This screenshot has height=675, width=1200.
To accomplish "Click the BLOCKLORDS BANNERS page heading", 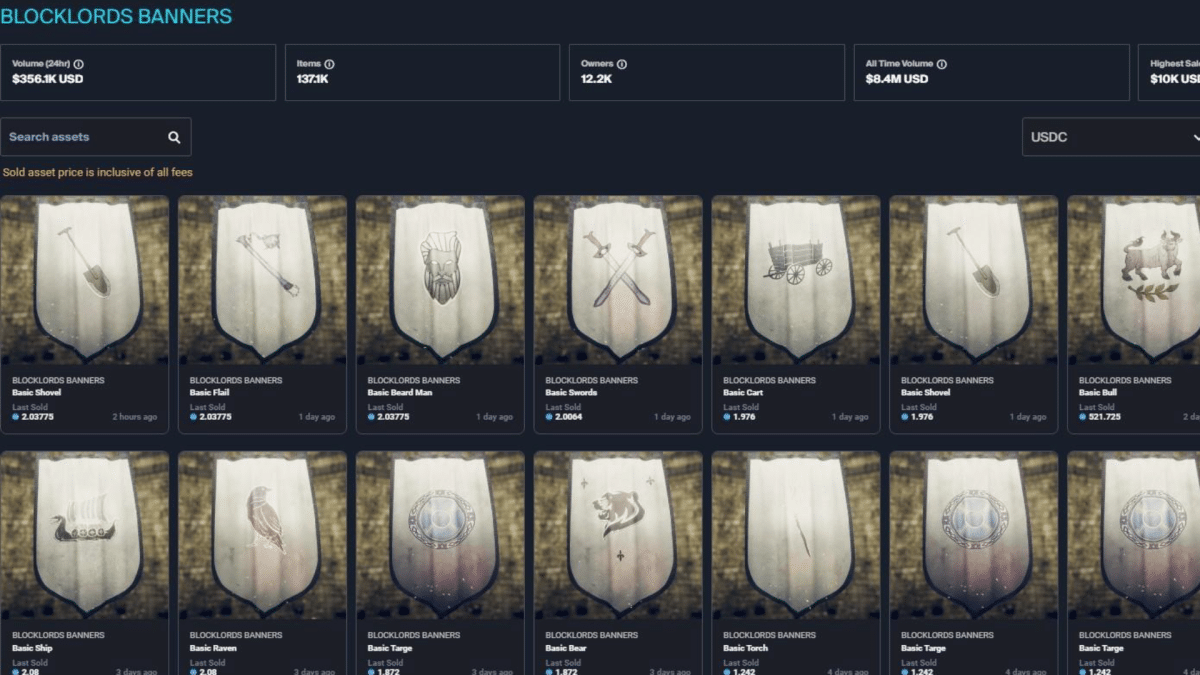I will coord(116,17).
